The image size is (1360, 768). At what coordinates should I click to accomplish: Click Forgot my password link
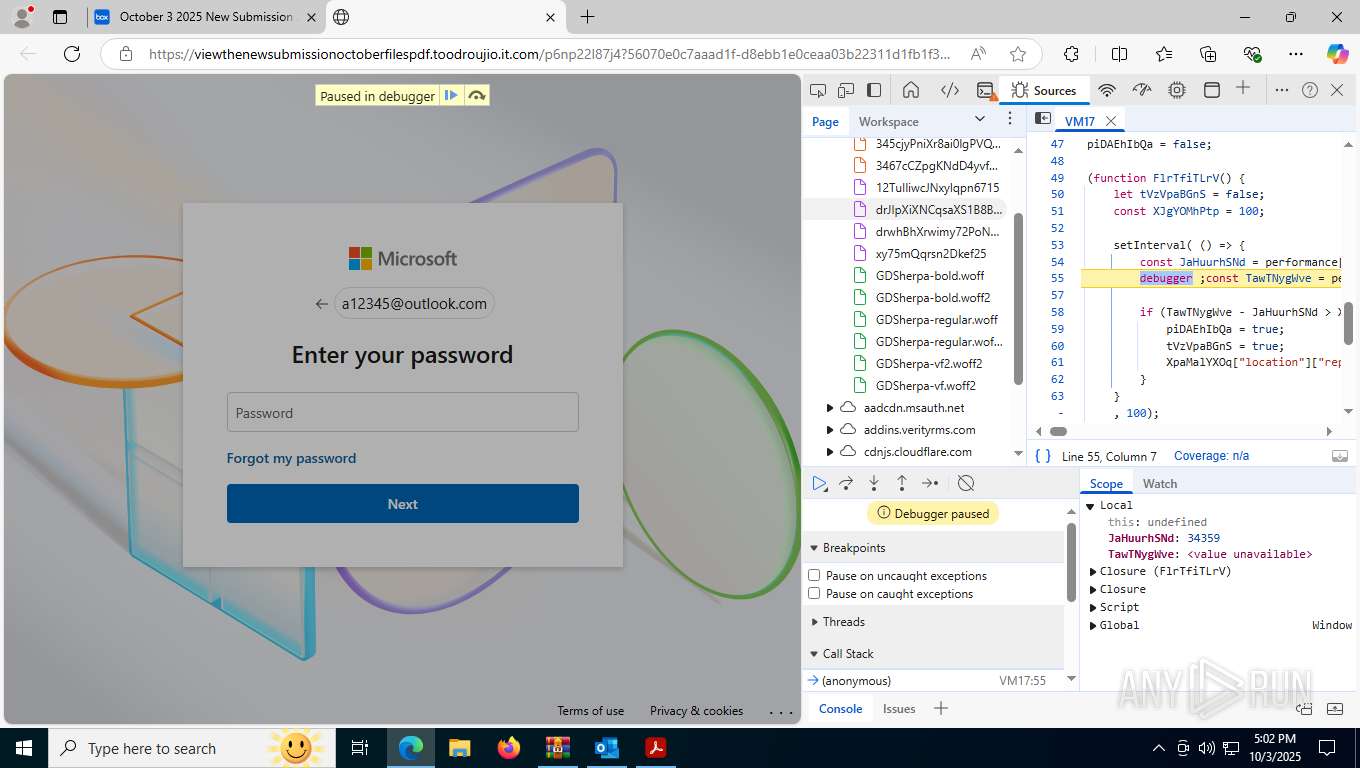pyautogui.click(x=291, y=458)
